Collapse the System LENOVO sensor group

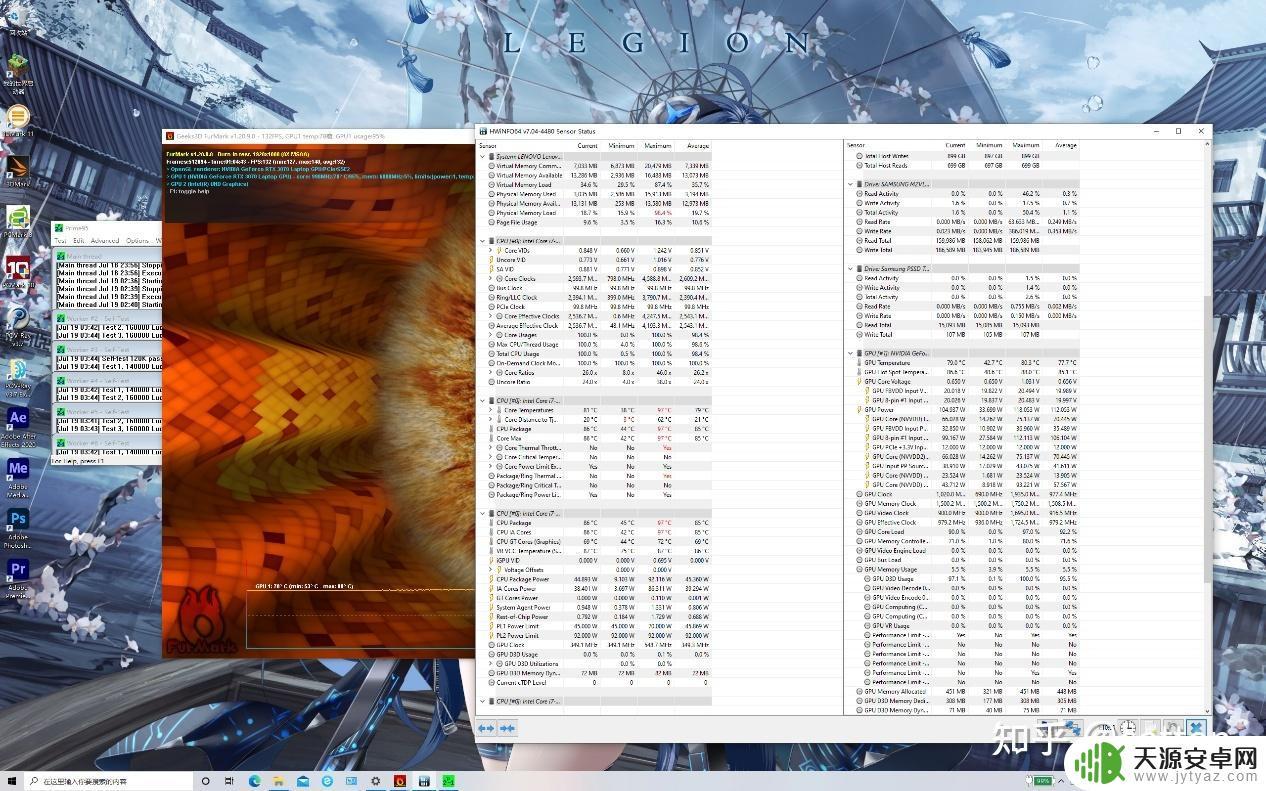(x=482, y=157)
